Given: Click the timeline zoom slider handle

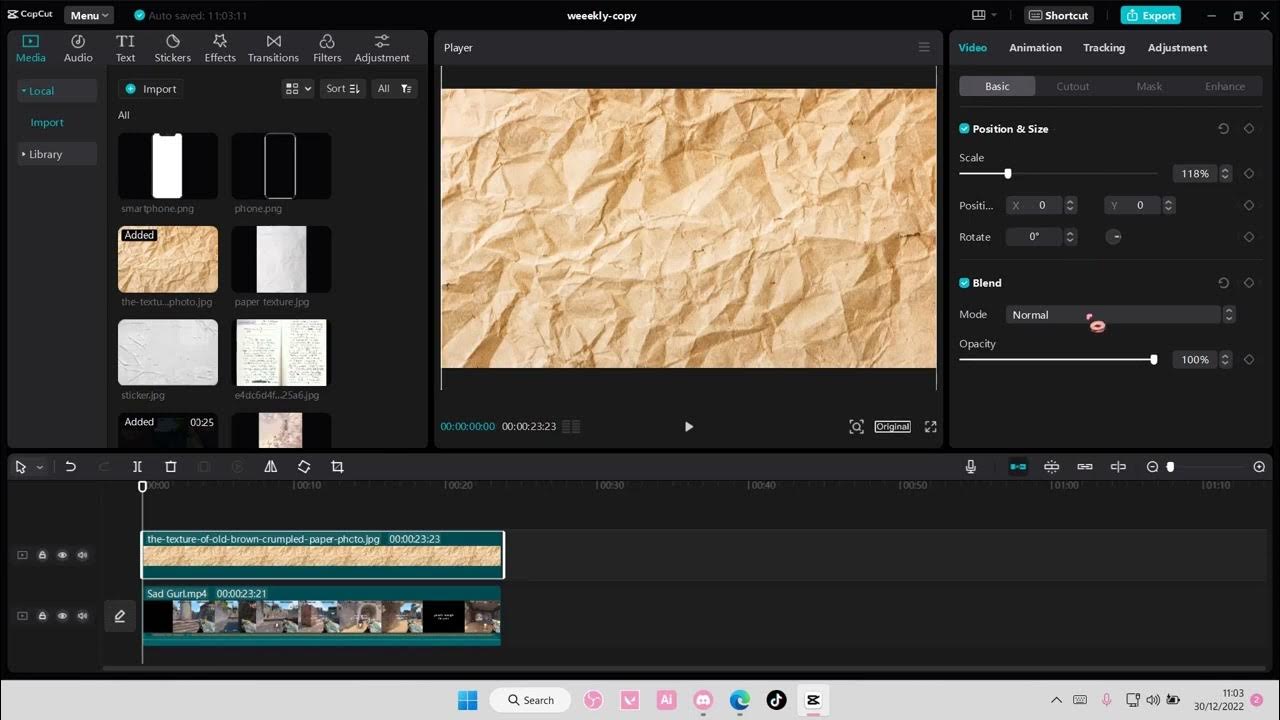Looking at the screenshot, I should click(1170, 467).
